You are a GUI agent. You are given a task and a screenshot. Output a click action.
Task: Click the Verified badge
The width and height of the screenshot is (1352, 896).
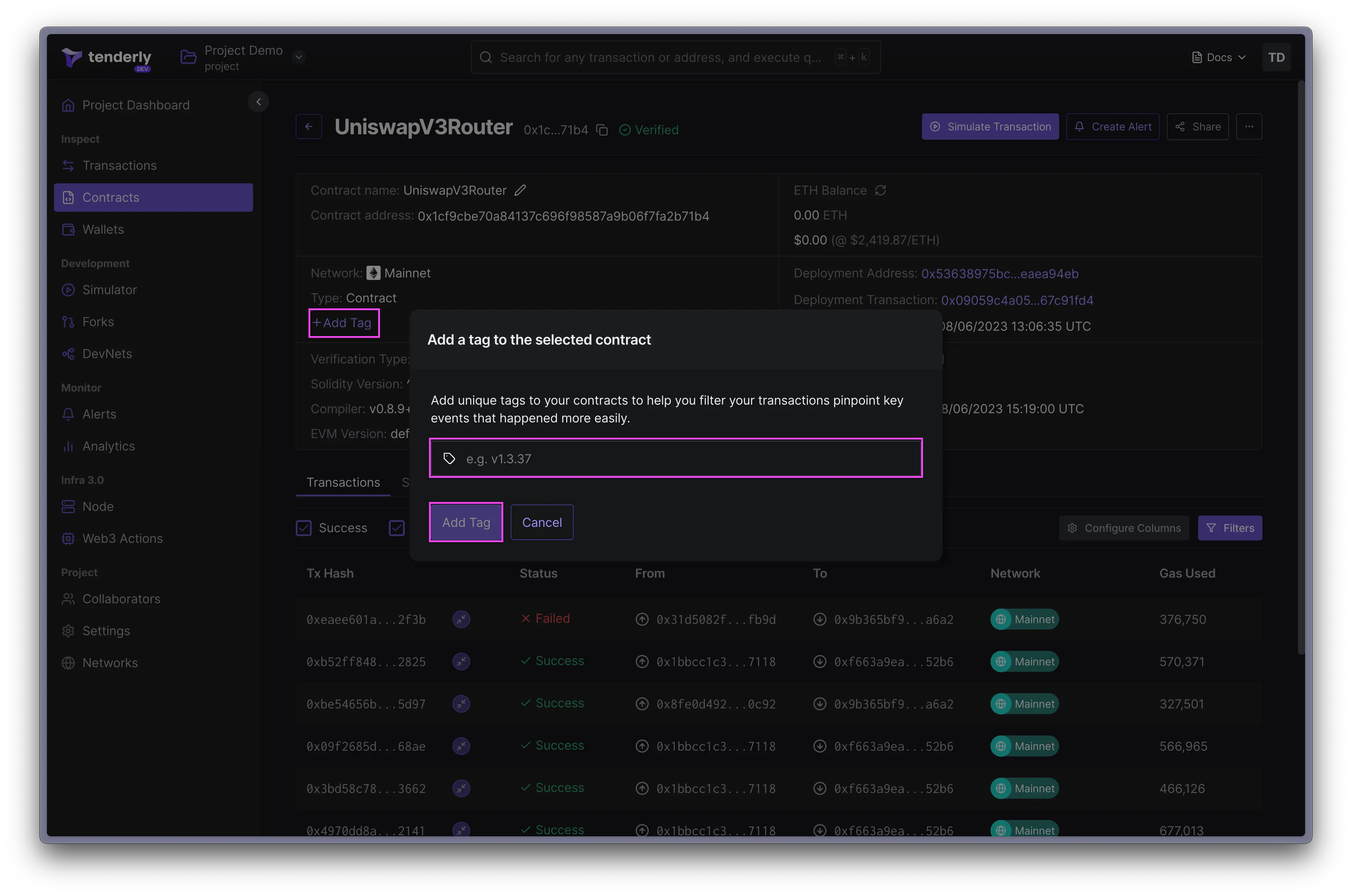coord(649,130)
